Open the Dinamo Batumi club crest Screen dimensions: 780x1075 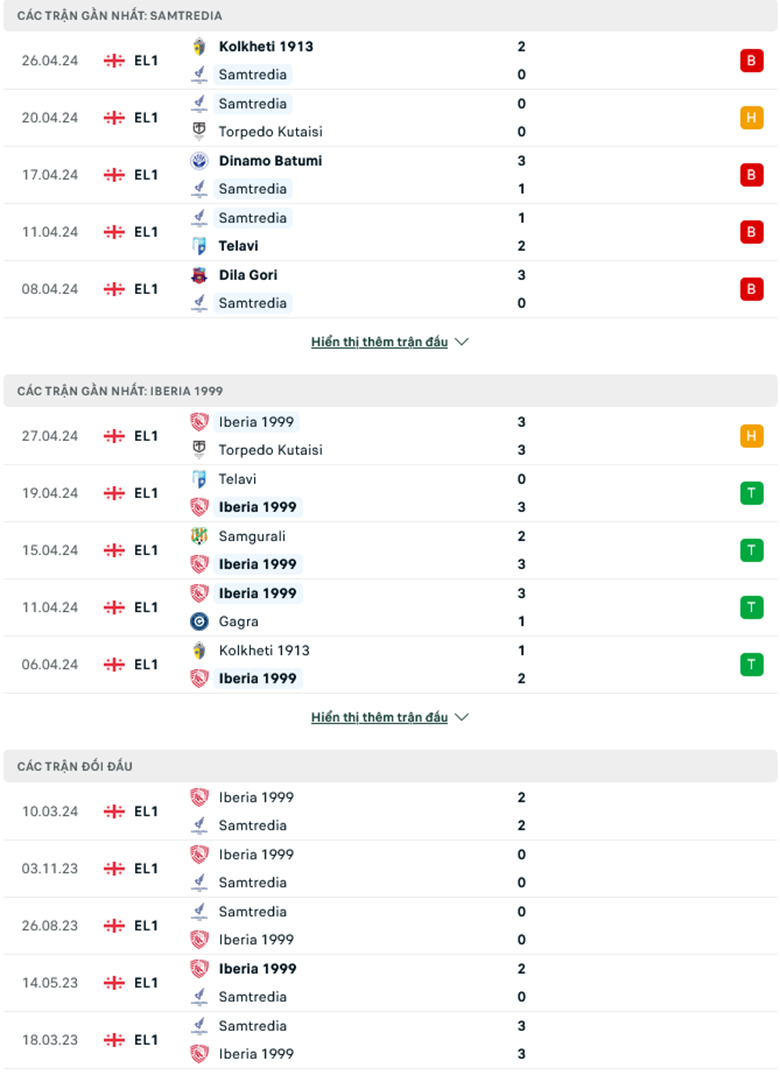click(x=199, y=160)
